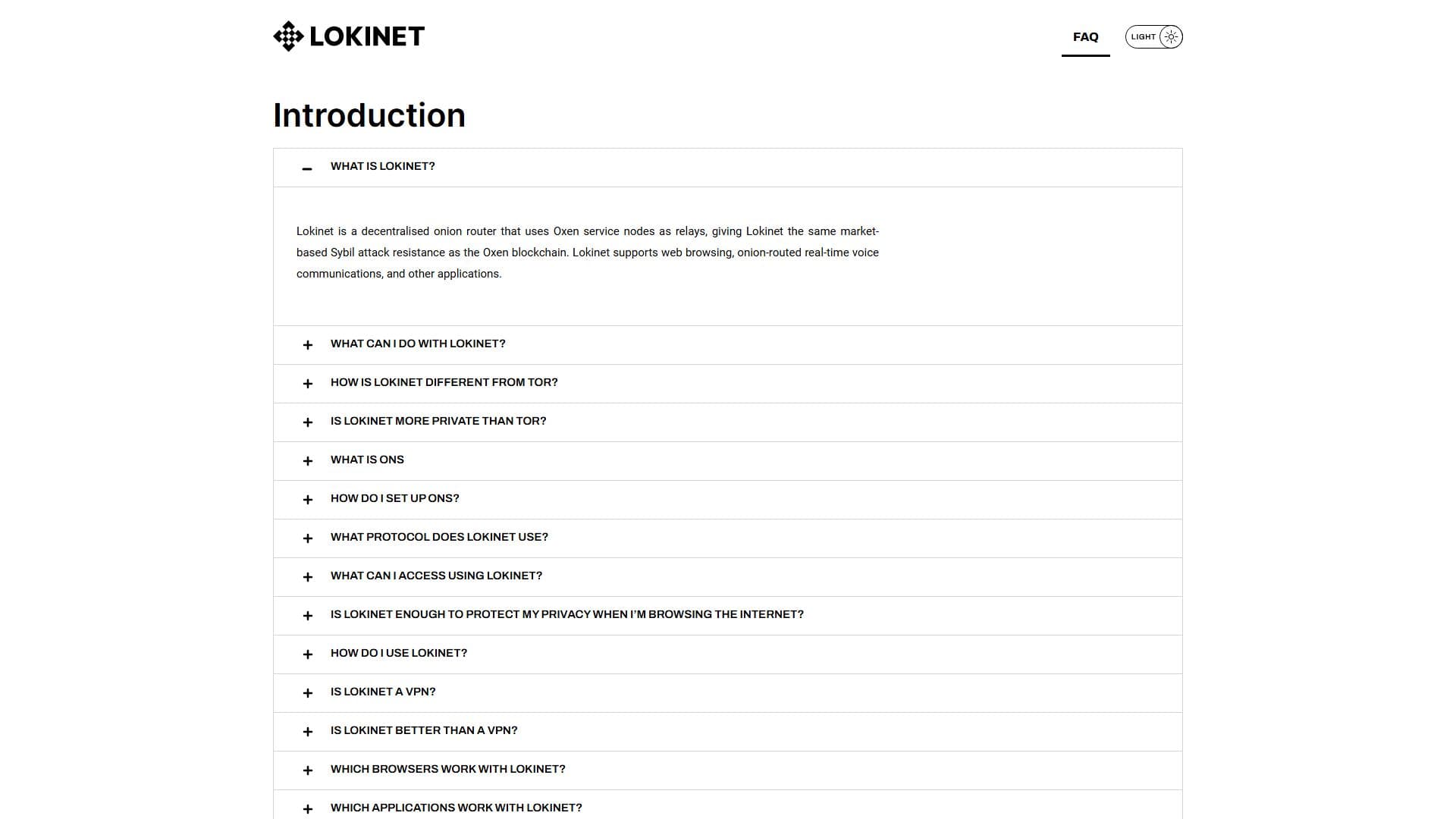This screenshot has height=819, width=1456.
Task: Click plus icon beside 'What can I access using Lokinet?'
Action: tap(307, 577)
